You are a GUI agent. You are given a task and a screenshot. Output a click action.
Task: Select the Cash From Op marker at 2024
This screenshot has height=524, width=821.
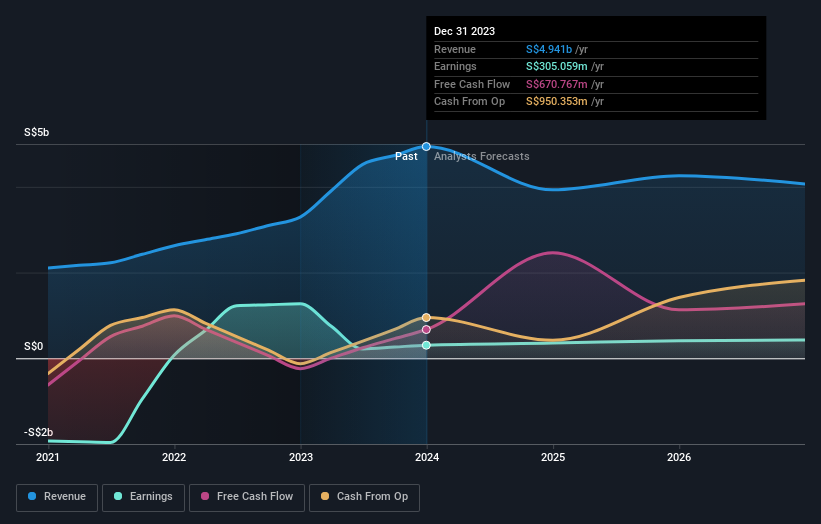(426, 318)
